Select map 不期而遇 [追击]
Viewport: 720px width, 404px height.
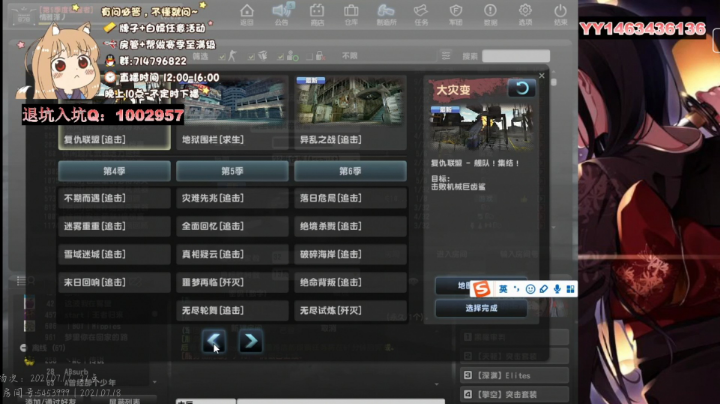point(114,198)
